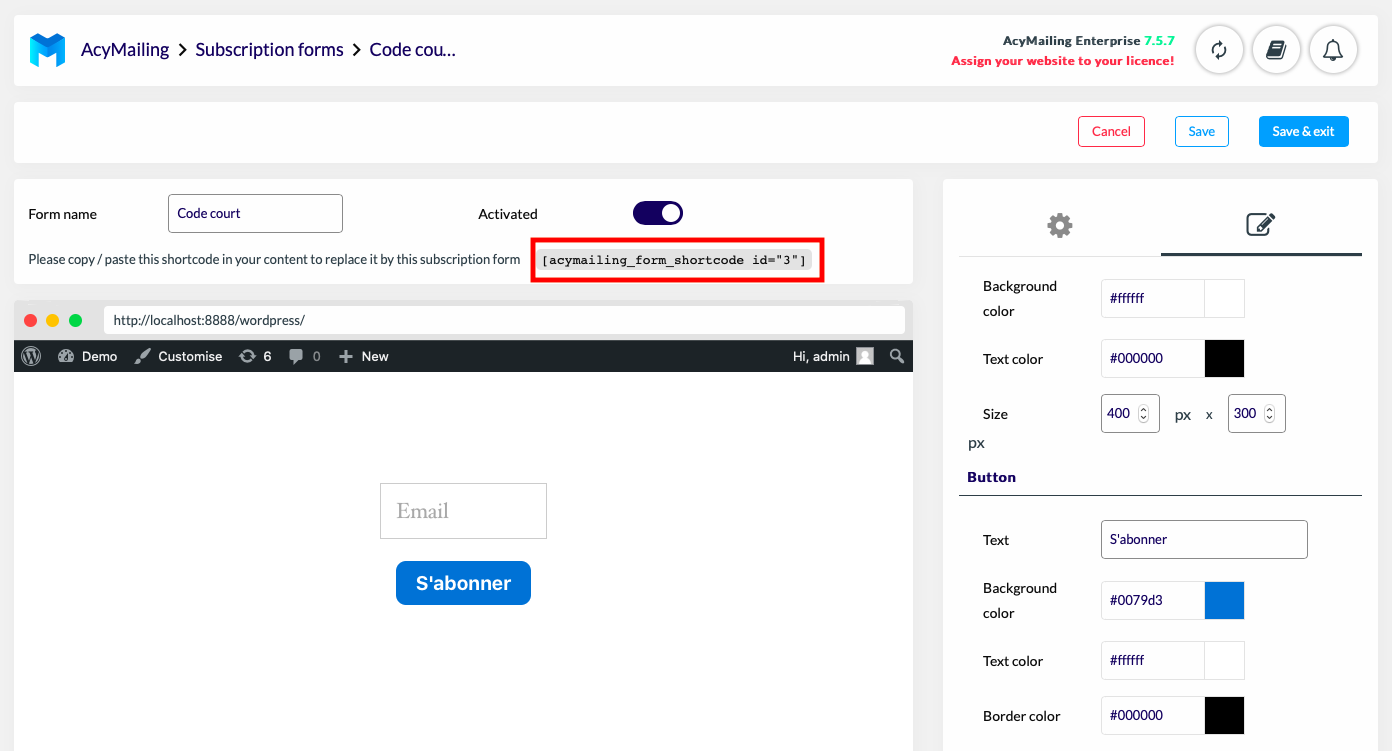
Task: Cancel the form editing
Action: coord(1111,131)
